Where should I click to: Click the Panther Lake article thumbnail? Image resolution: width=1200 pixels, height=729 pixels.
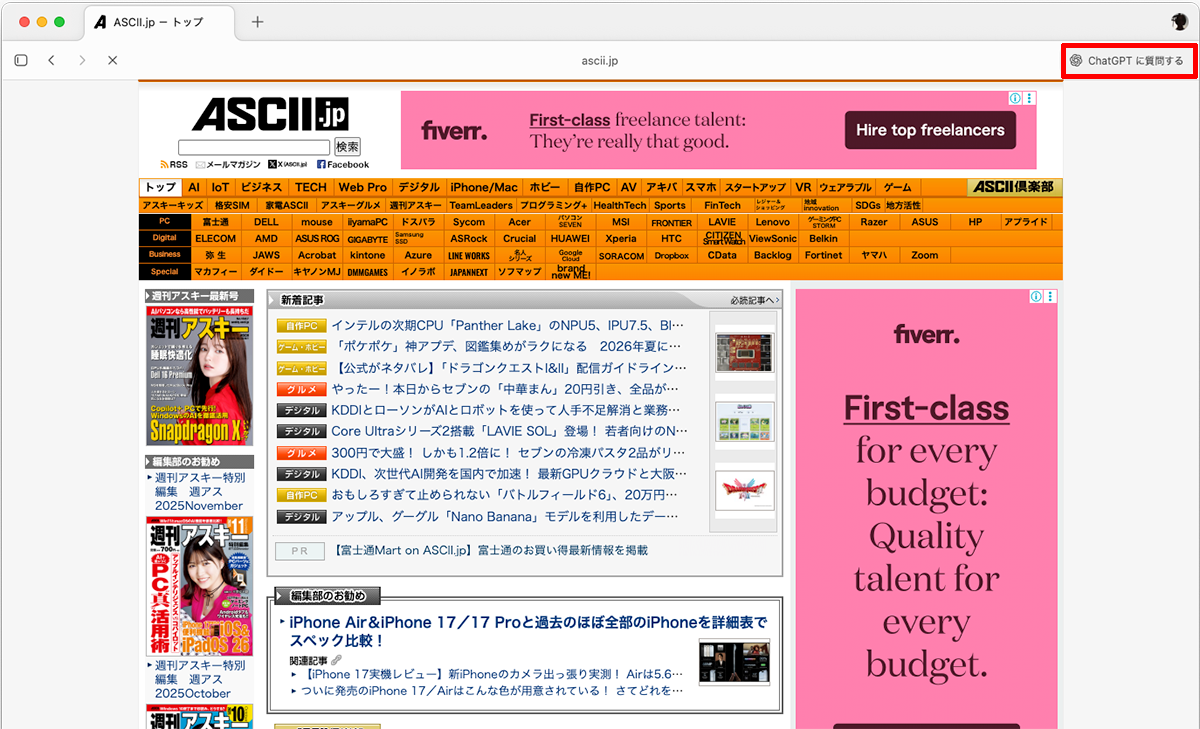[x=744, y=352]
